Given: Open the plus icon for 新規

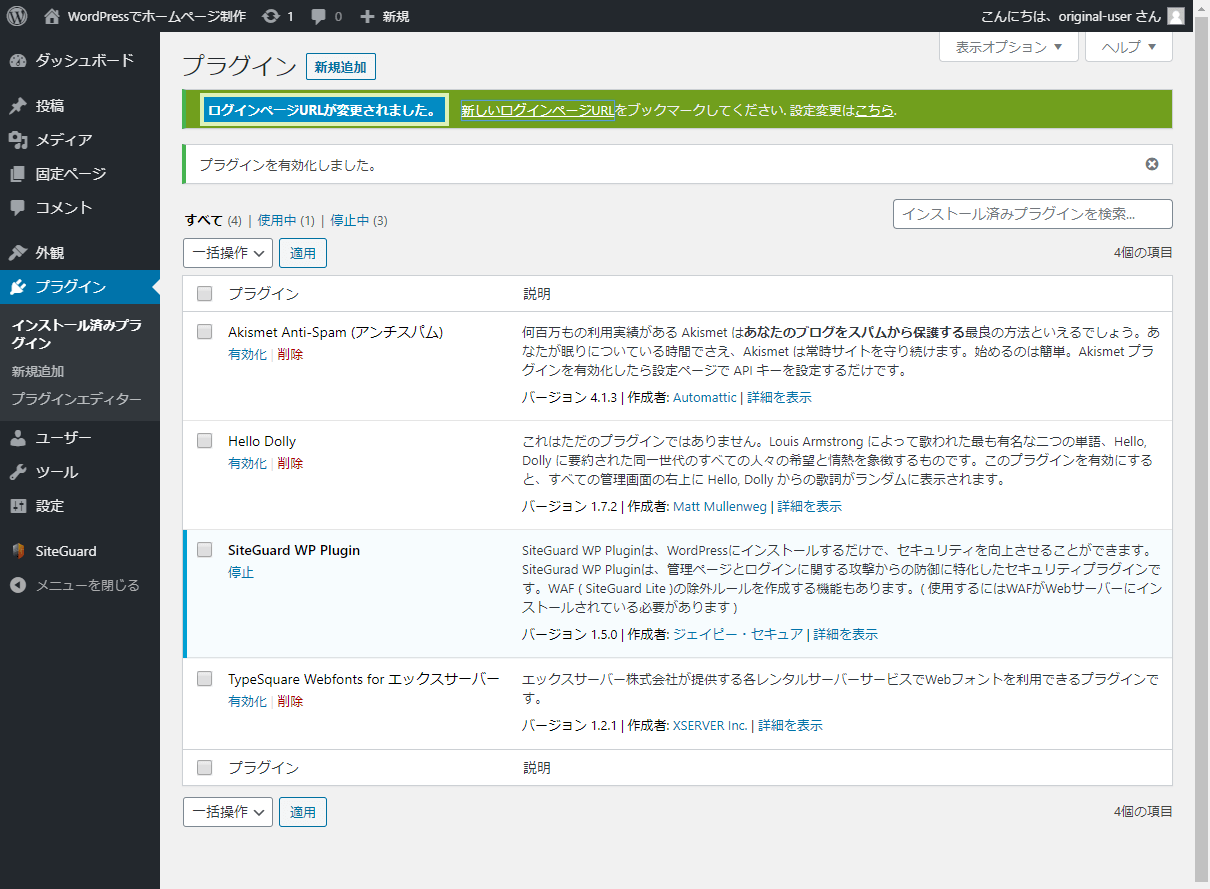Looking at the screenshot, I should 367,16.
